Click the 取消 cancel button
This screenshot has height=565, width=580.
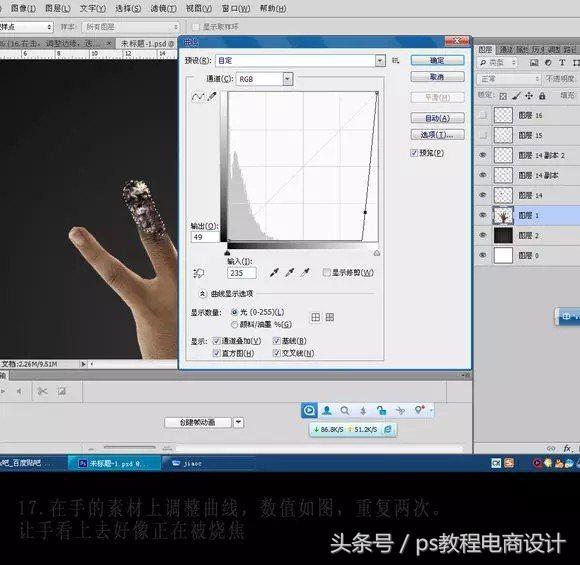(437, 77)
